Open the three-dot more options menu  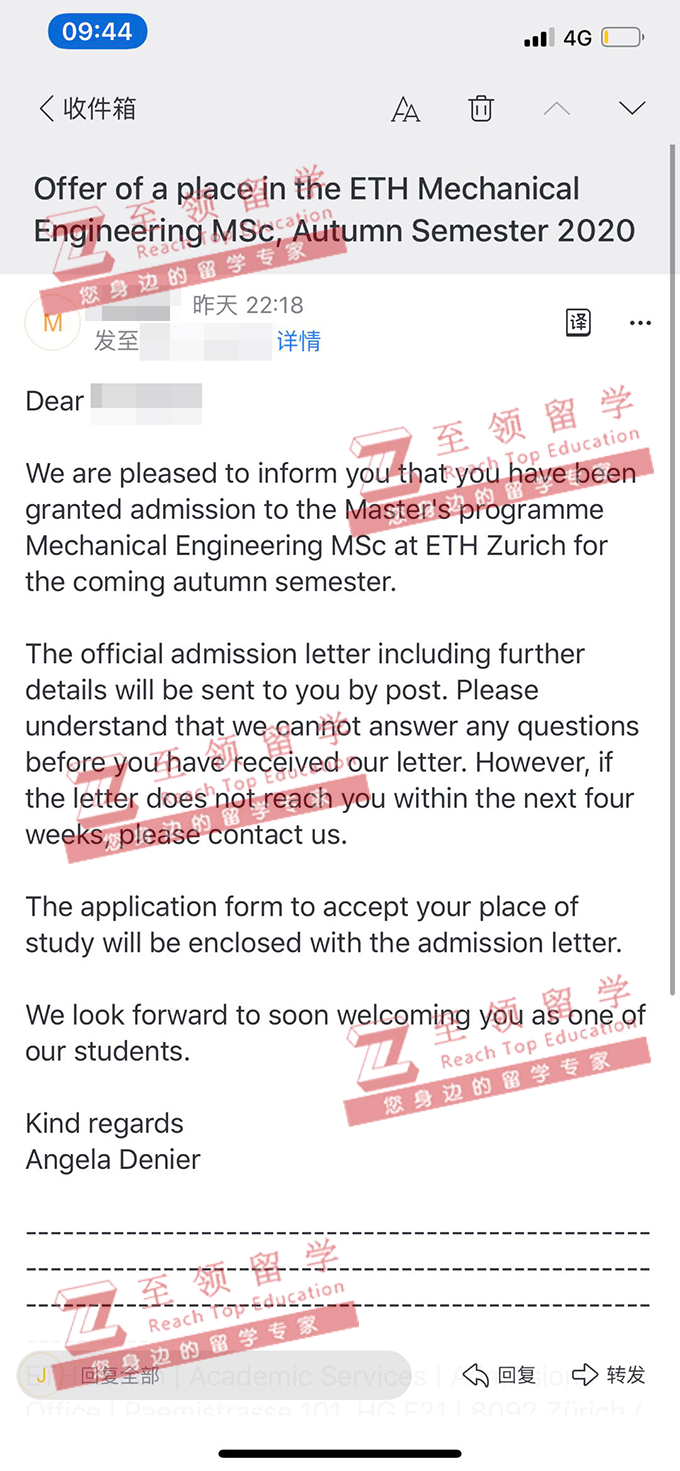coord(640,323)
